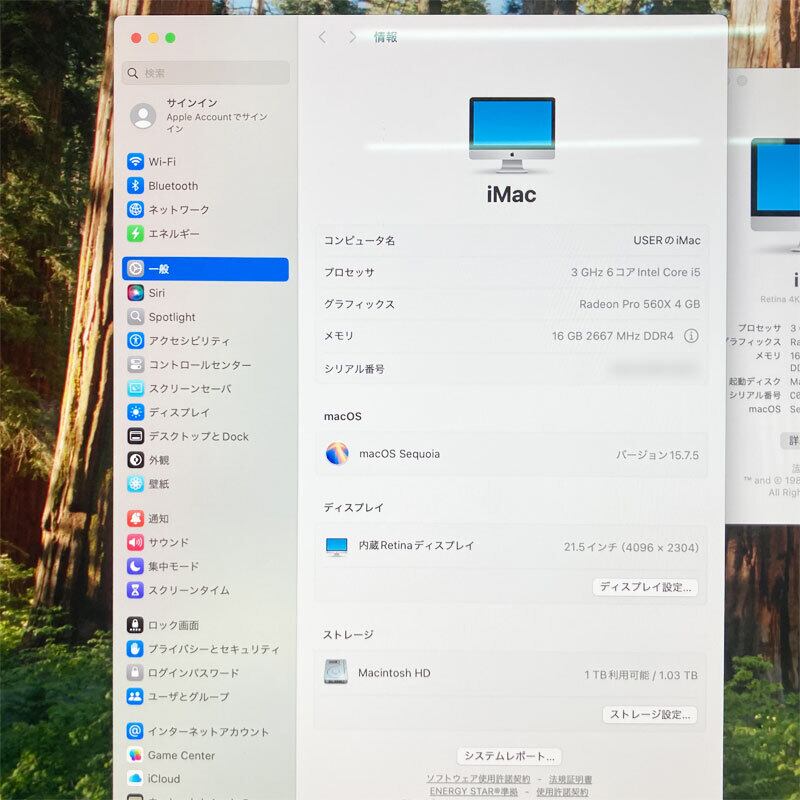Click the システムレポート... button
Screen dimensions: 800x800
point(509,756)
